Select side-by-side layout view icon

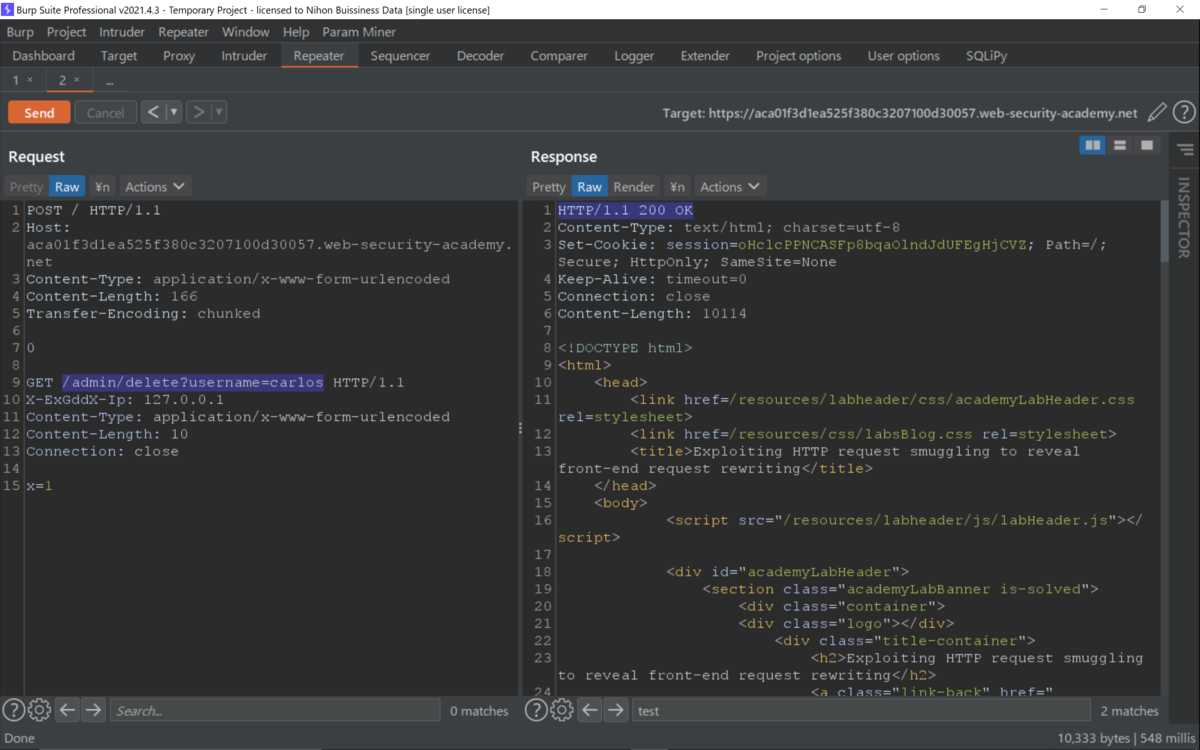coord(1093,146)
